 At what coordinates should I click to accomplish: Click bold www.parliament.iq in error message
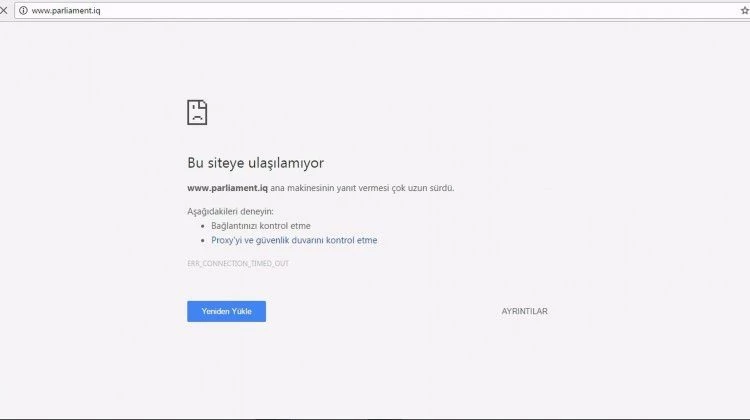(x=227, y=188)
